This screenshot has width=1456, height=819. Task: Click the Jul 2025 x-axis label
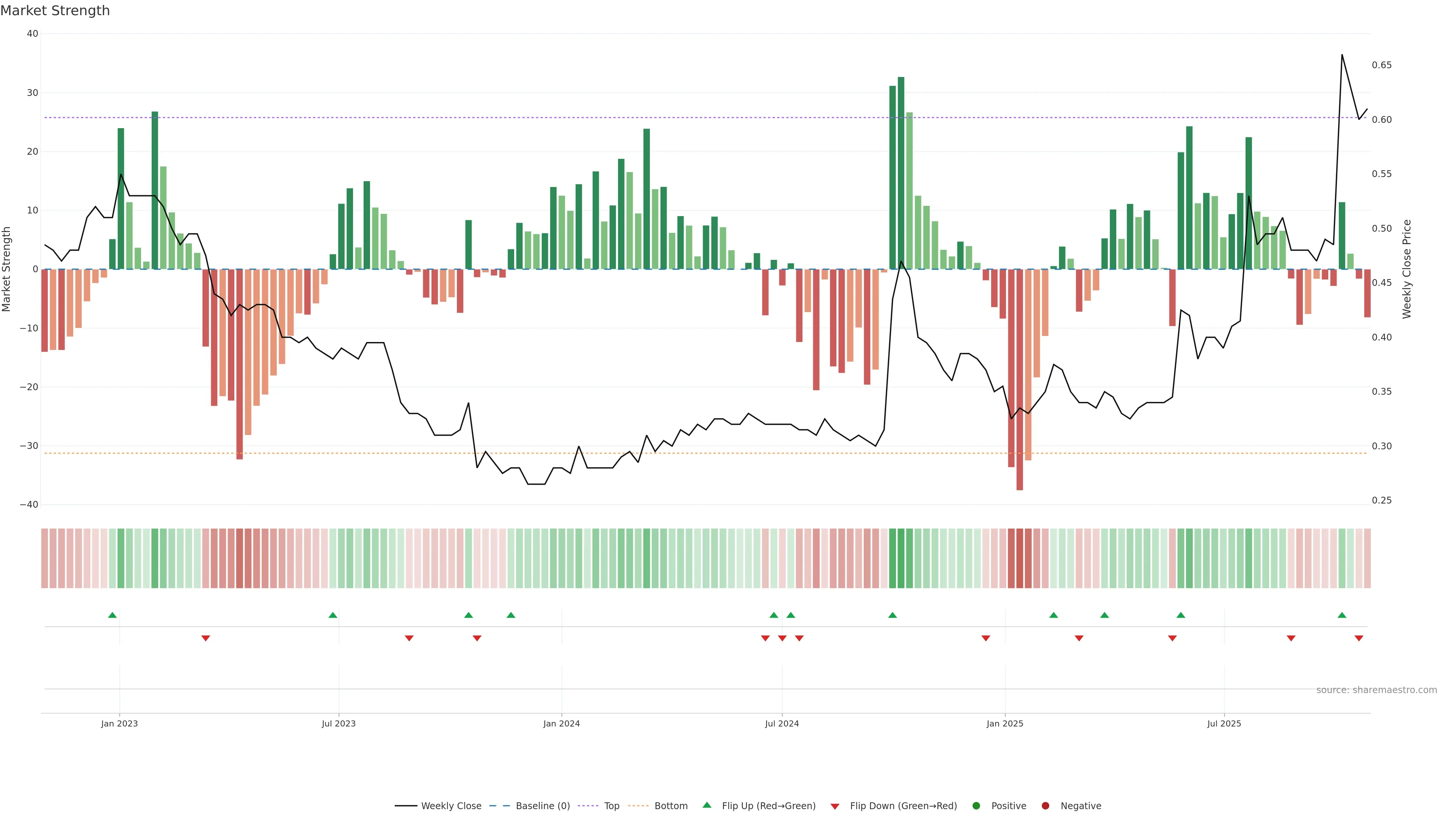click(x=1224, y=723)
